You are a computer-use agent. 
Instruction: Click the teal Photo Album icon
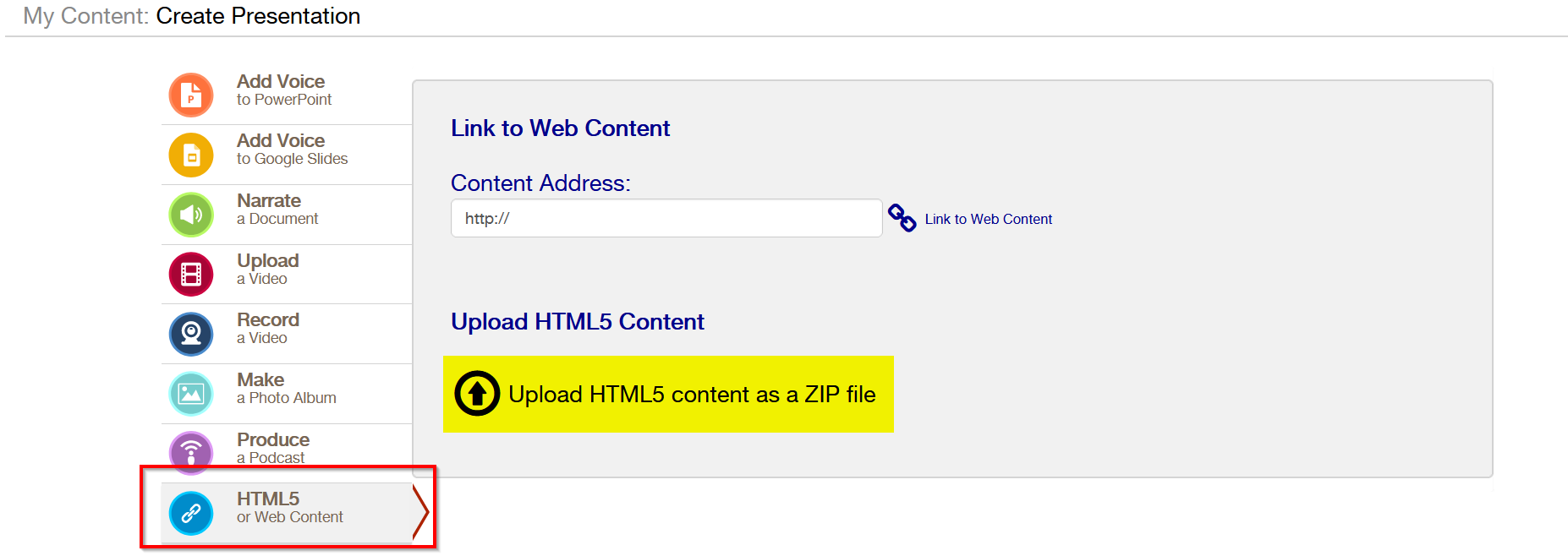[x=191, y=394]
